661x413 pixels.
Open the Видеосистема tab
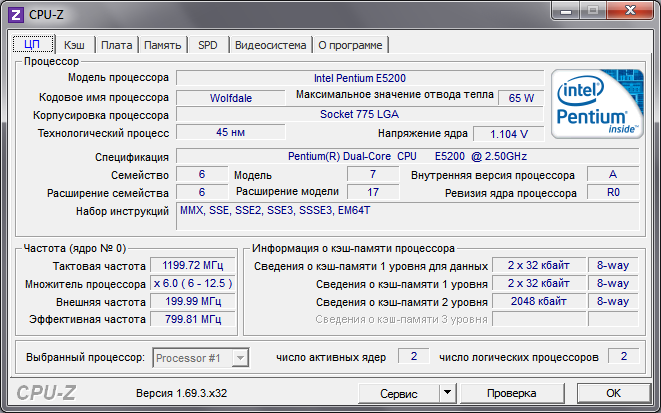pos(270,45)
